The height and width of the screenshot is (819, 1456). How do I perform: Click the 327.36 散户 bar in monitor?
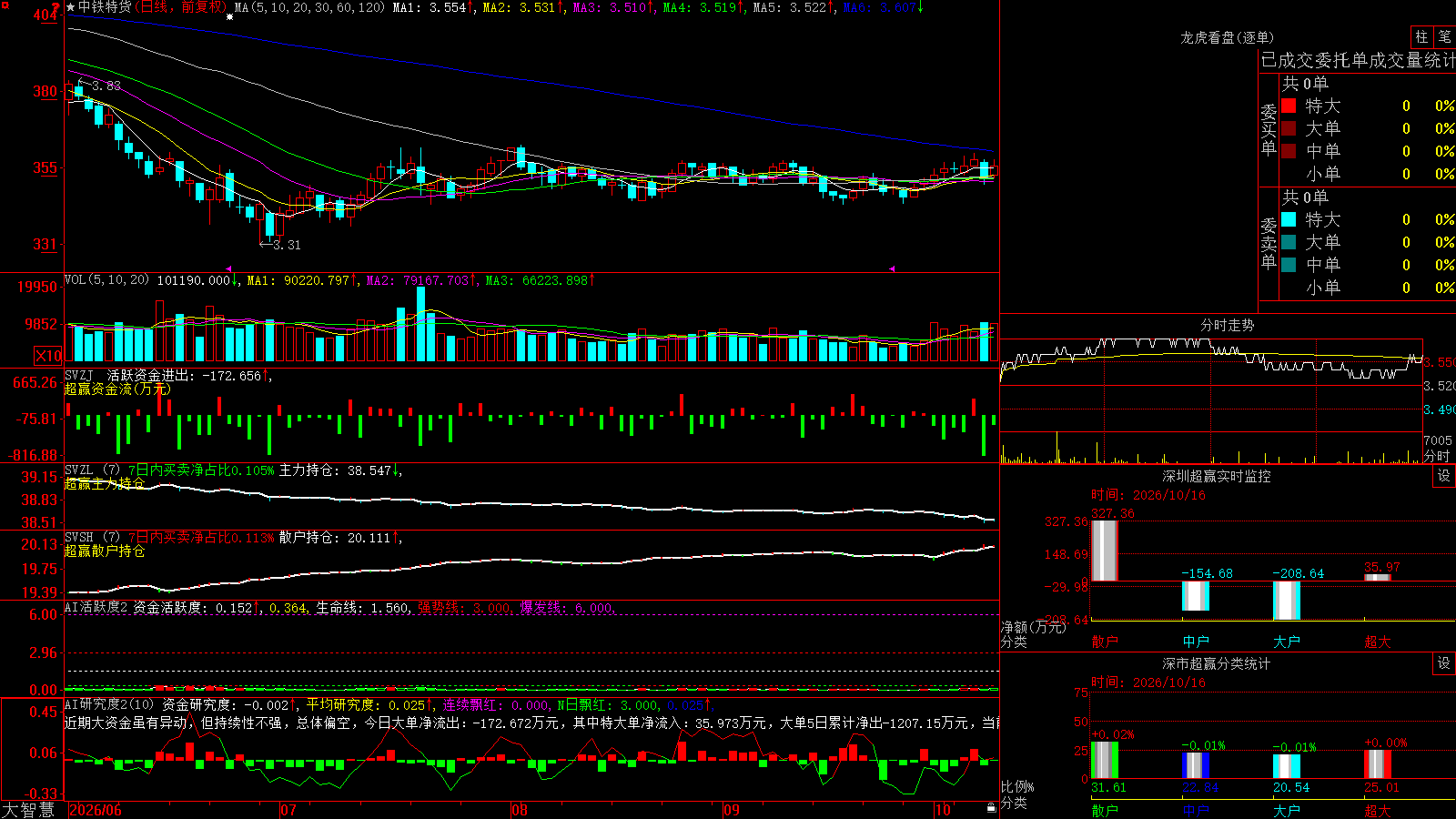point(1104,550)
